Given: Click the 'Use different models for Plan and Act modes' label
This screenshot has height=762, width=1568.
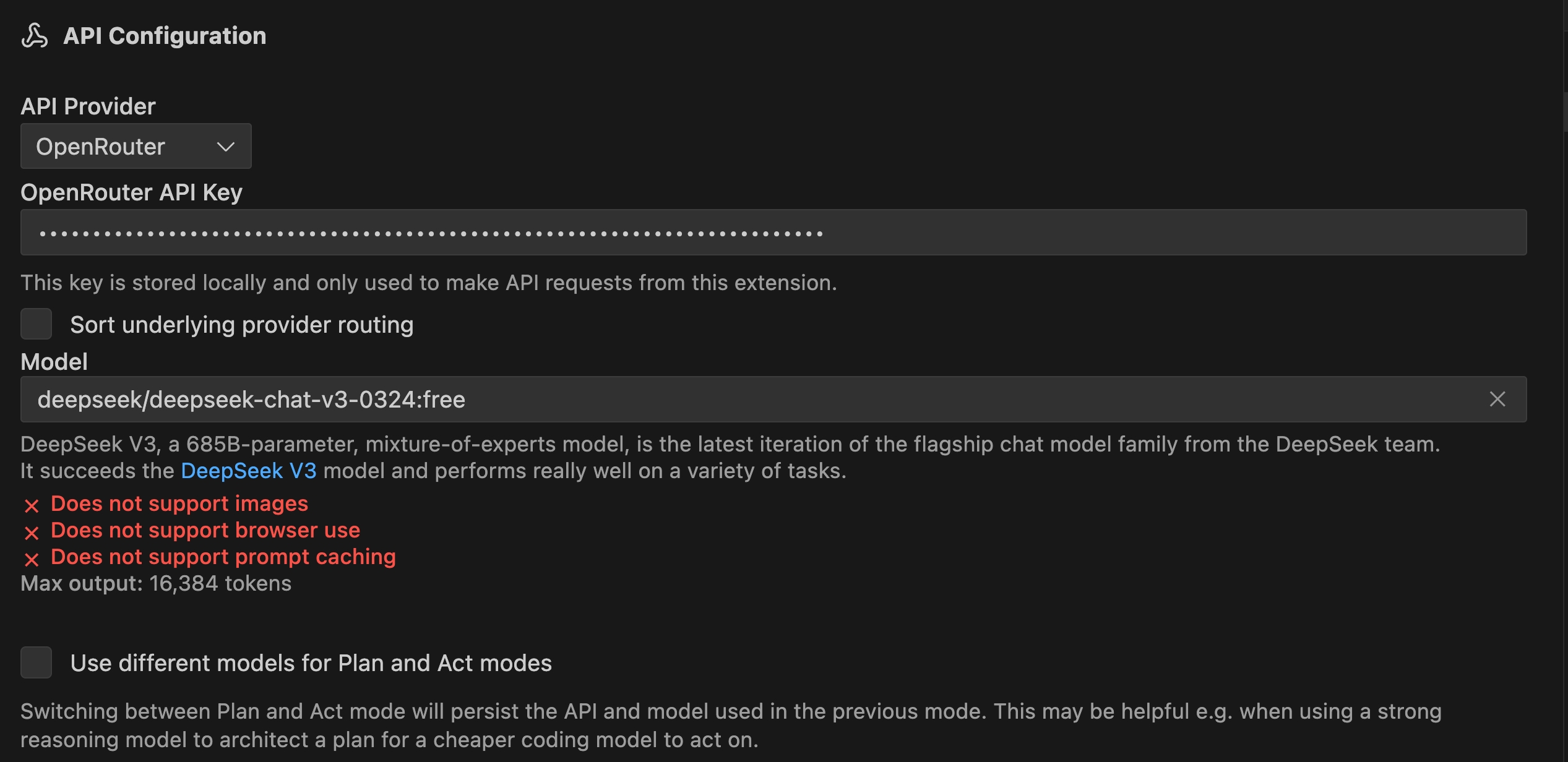Looking at the screenshot, I should [311, 663].
